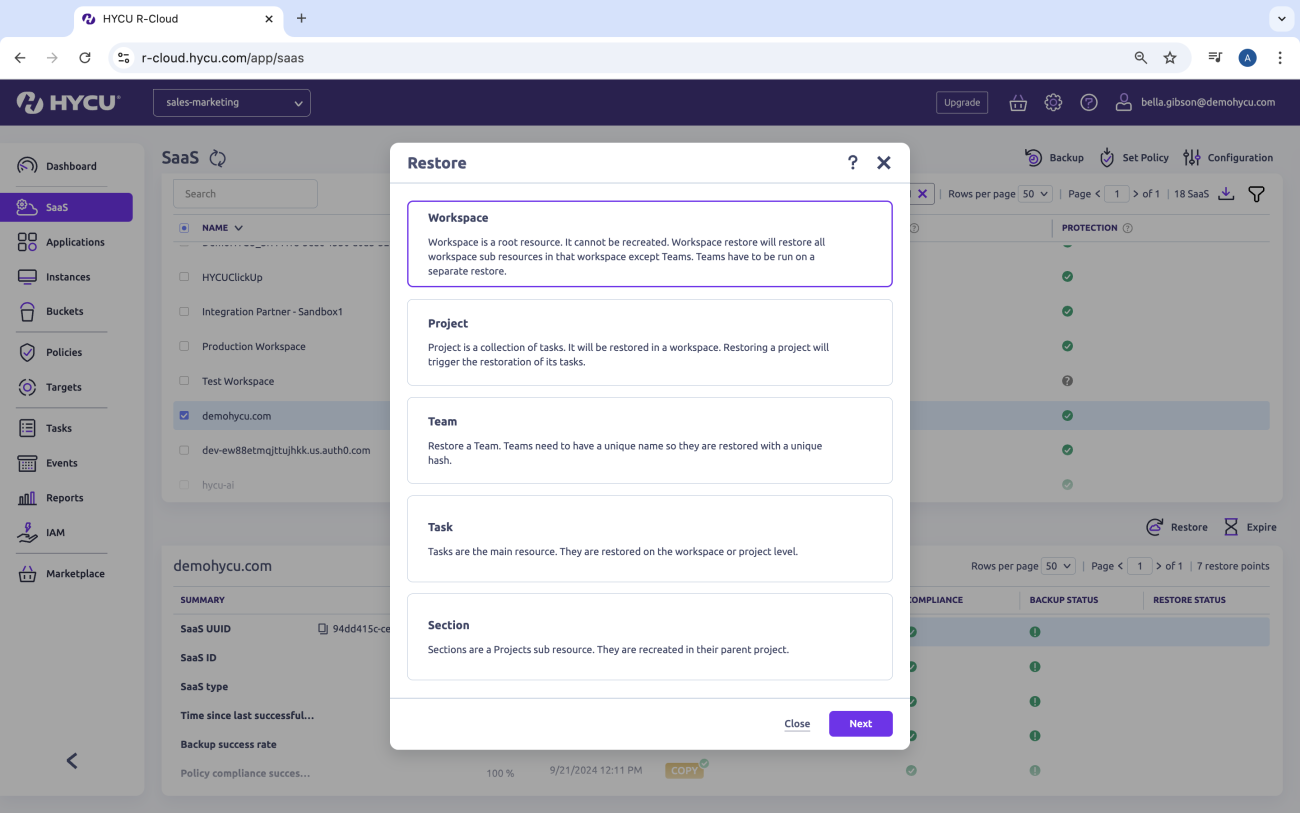The width and height of the screenshot is (1300, 813).
Task: Open the help question mark in the Restore dialog
Action: click(x=852, y=162)
